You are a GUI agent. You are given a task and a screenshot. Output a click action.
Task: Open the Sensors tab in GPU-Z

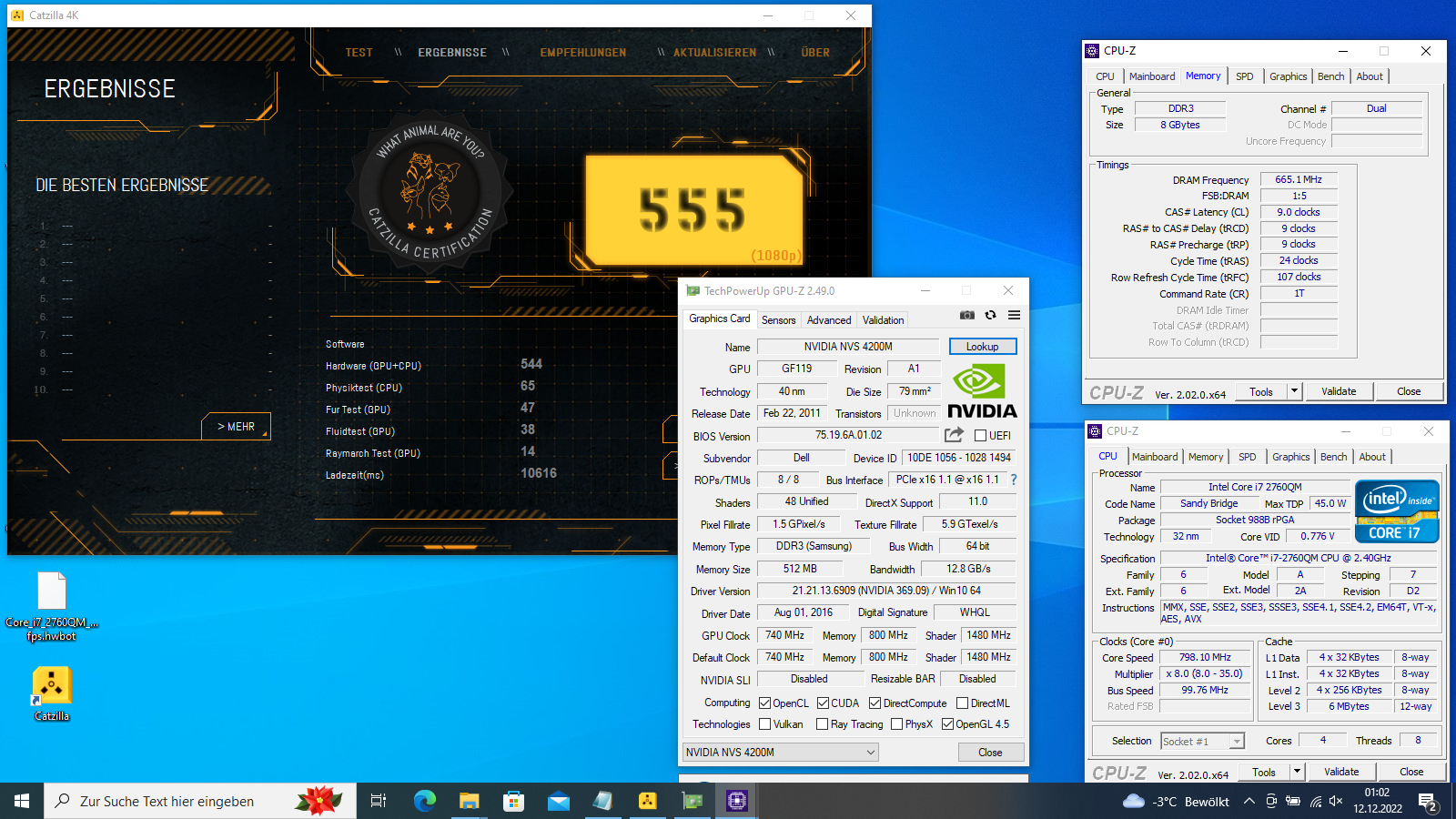[778, 319]
